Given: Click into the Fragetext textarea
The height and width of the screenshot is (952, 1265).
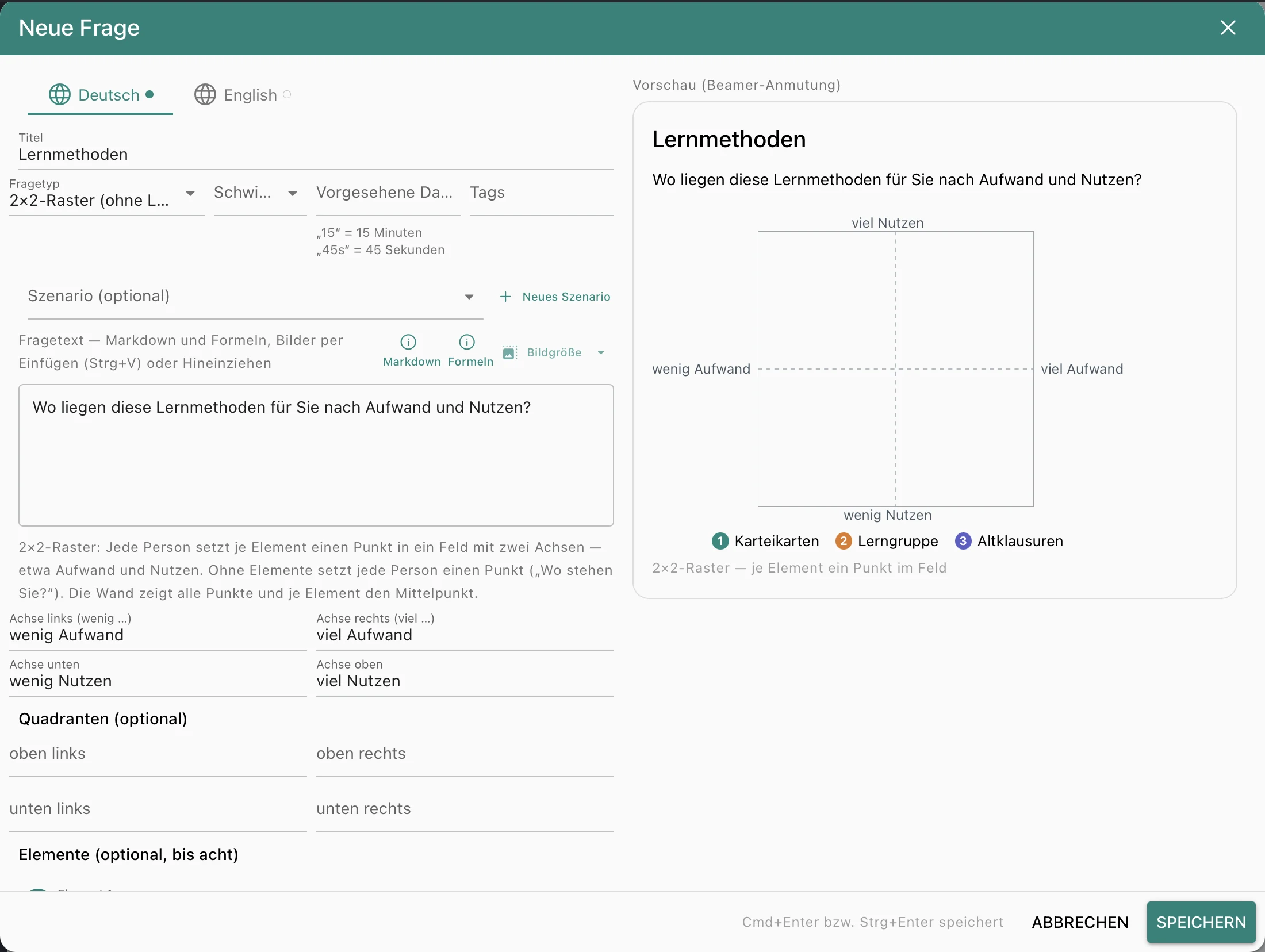Looking at the screenshot, I should click(316, 455).
